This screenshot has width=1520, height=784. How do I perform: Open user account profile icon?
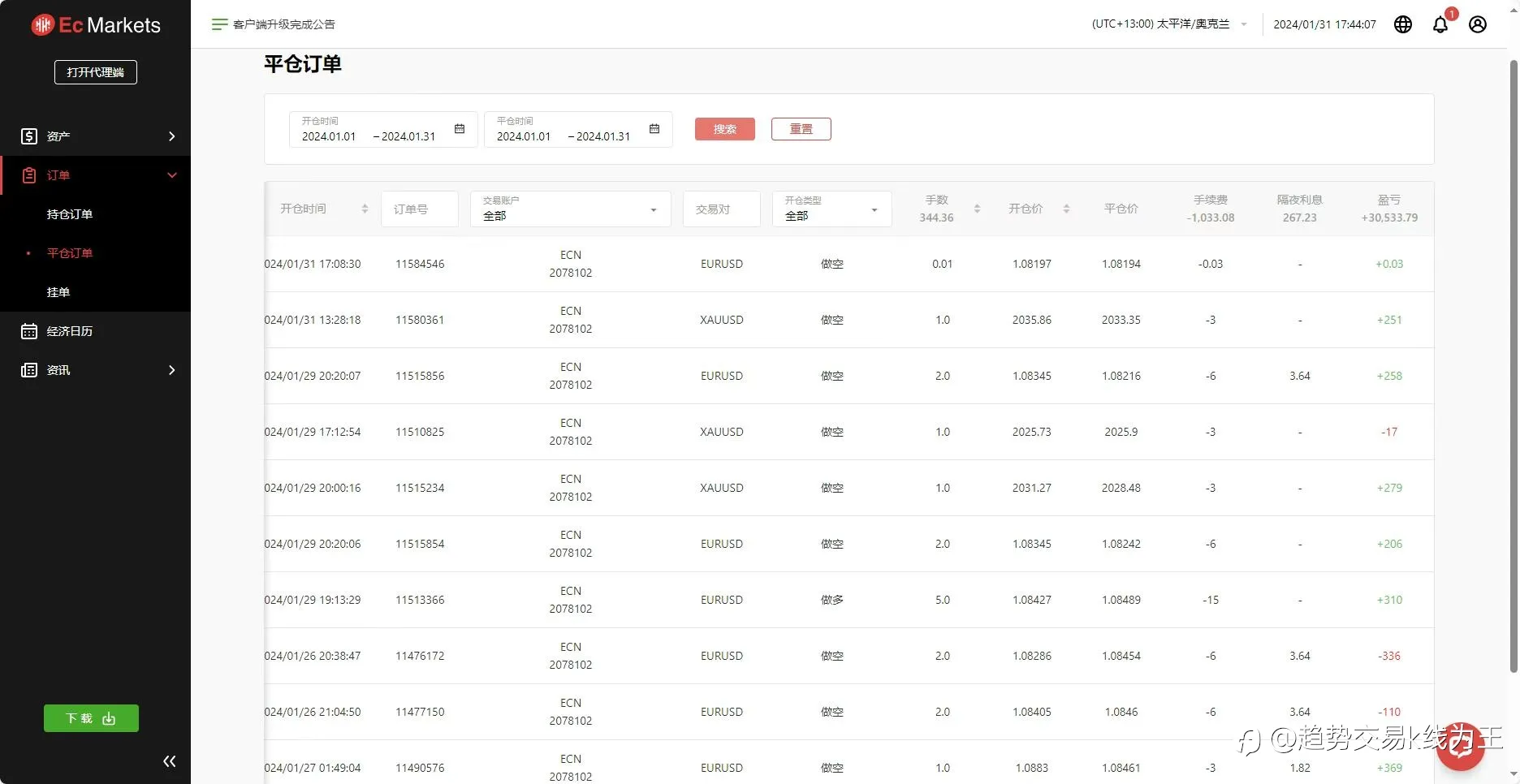(1478, 24)
